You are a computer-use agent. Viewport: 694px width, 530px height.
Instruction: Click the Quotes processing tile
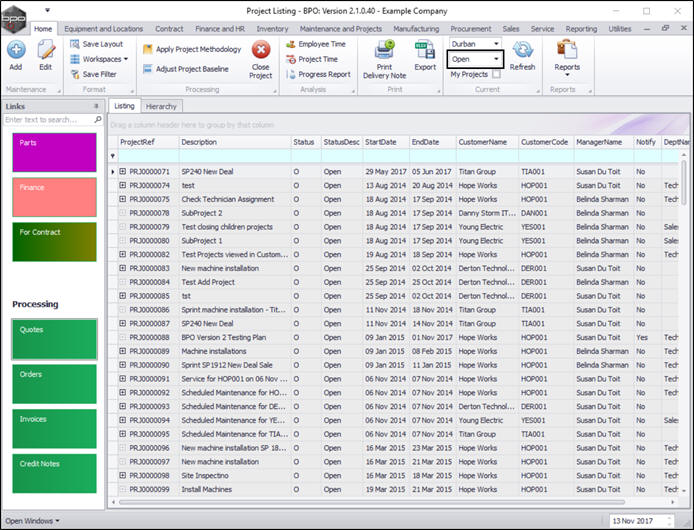(54, 339)
